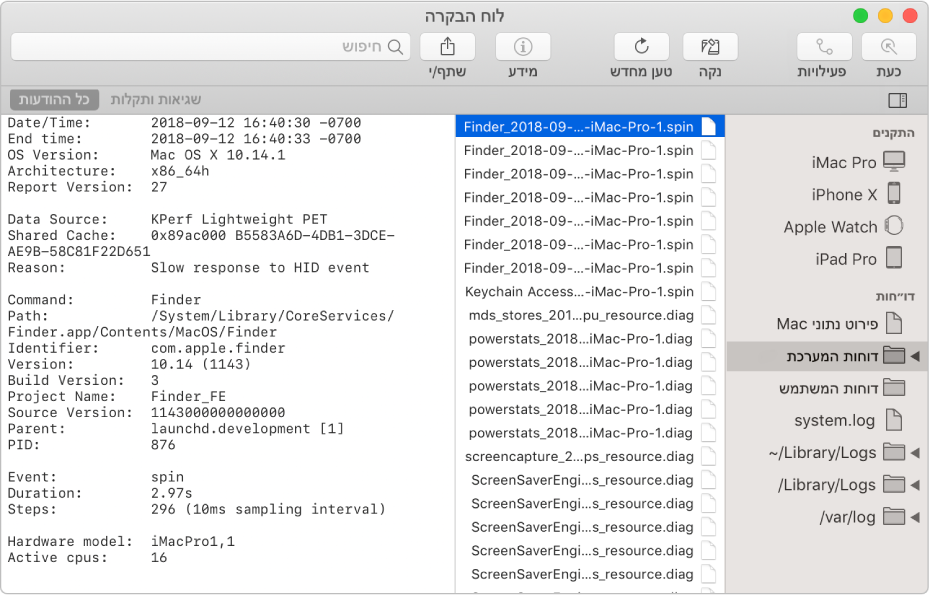The height and width of the screenshot is (596, 931).
Task: Click the iPhone X phone icon
Action: tap(894, 194)
